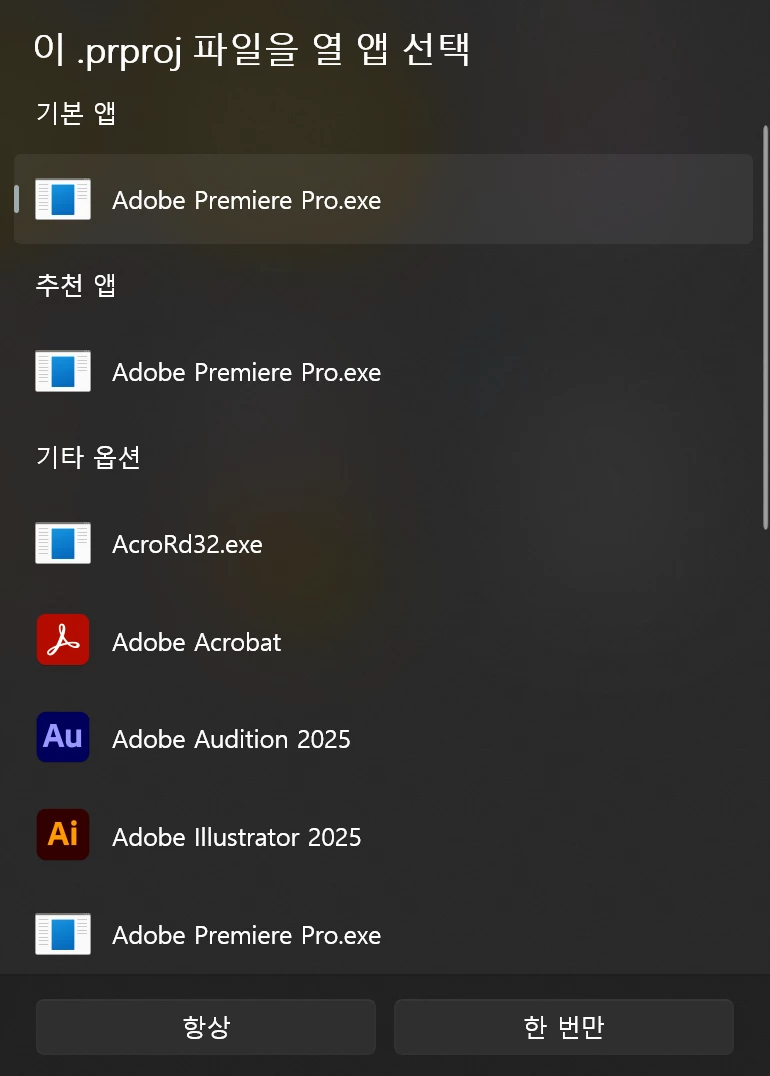The image size is (770, 1076).
Task: Select Adobe Premiere Pro.exe under 추천 앱
Action: point(383,371)
